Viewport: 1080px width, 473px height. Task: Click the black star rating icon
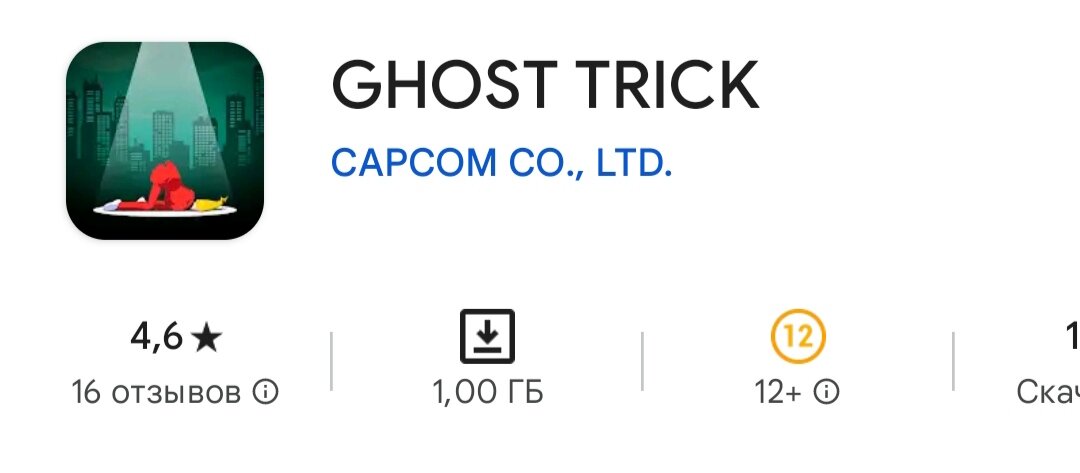pyautogui.click(x=206, y=339)
